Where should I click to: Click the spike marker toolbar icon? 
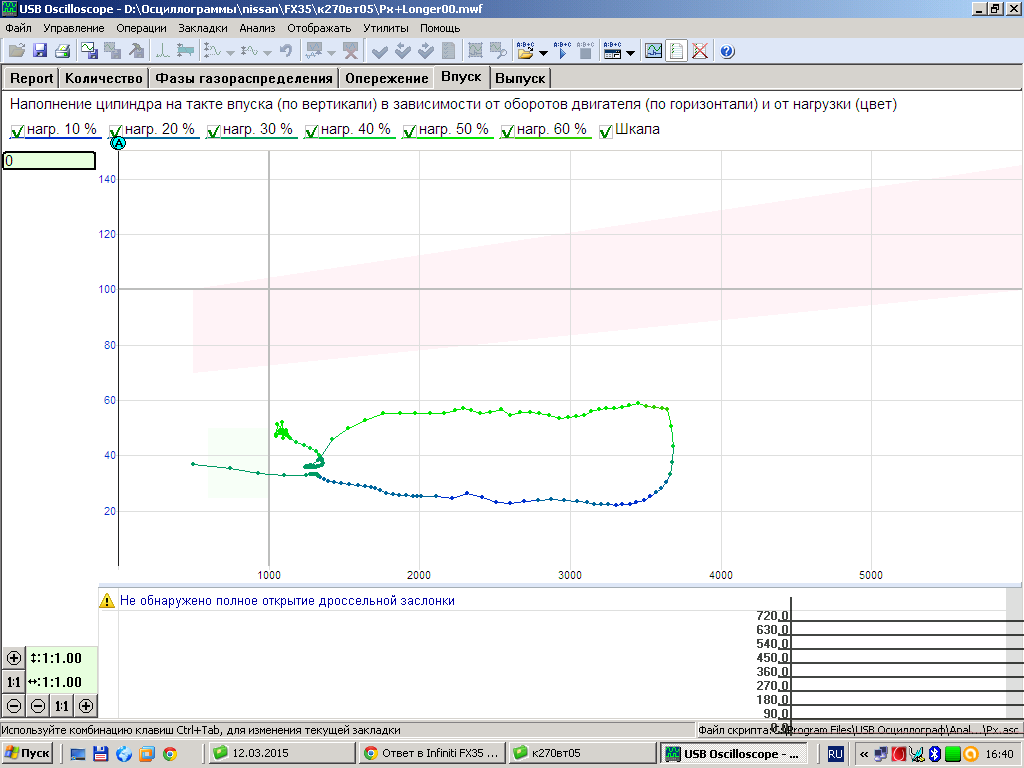coord(162,51)
